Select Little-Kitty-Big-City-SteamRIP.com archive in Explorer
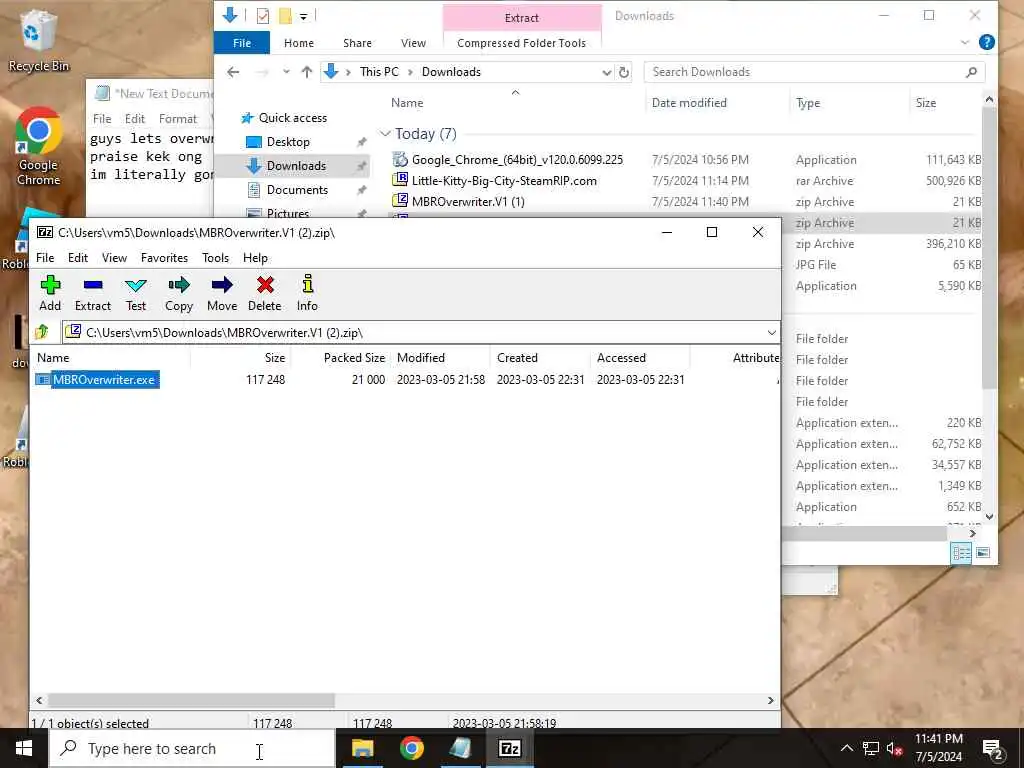 click(504, 180)
